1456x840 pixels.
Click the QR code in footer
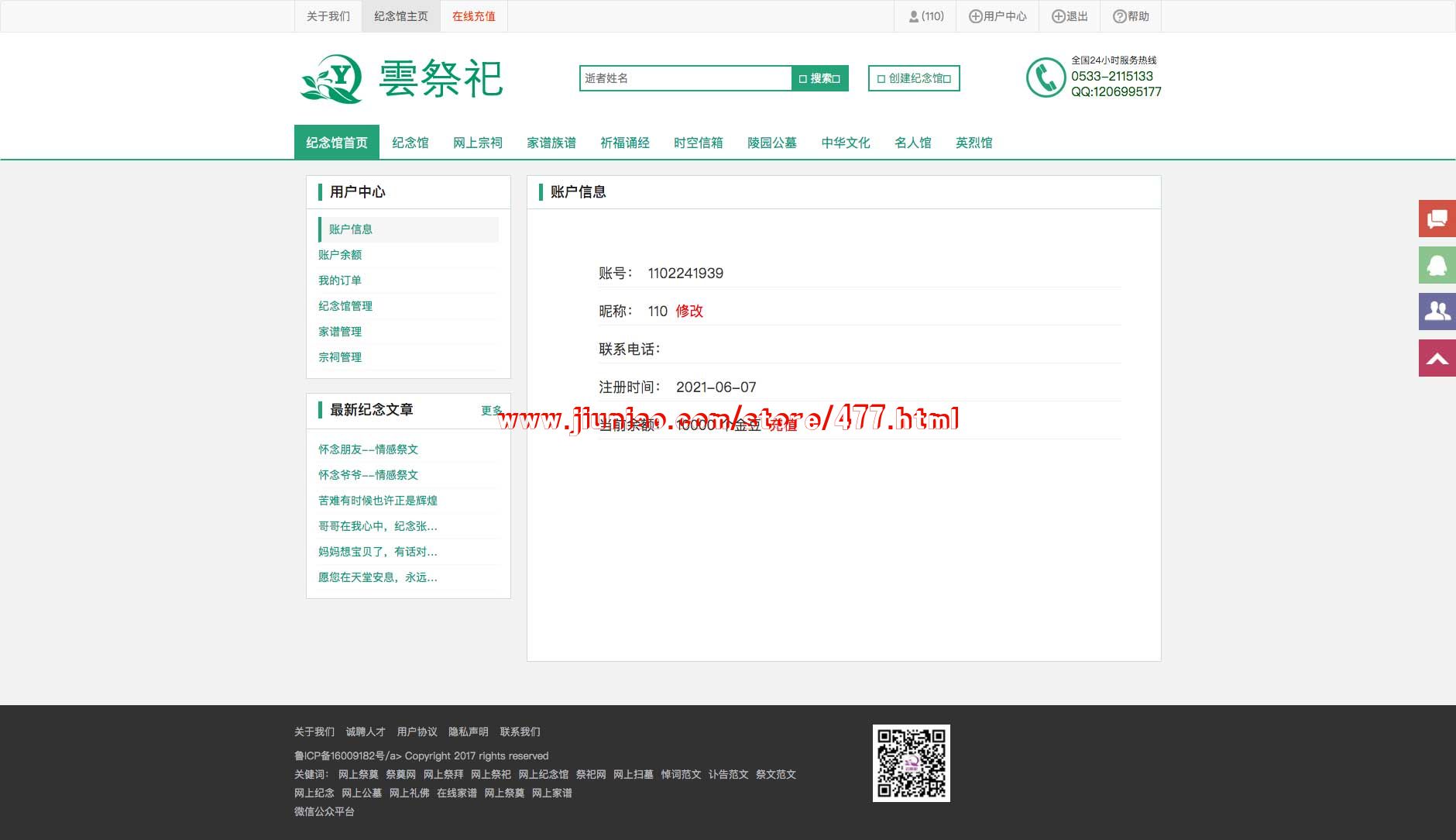911,763
